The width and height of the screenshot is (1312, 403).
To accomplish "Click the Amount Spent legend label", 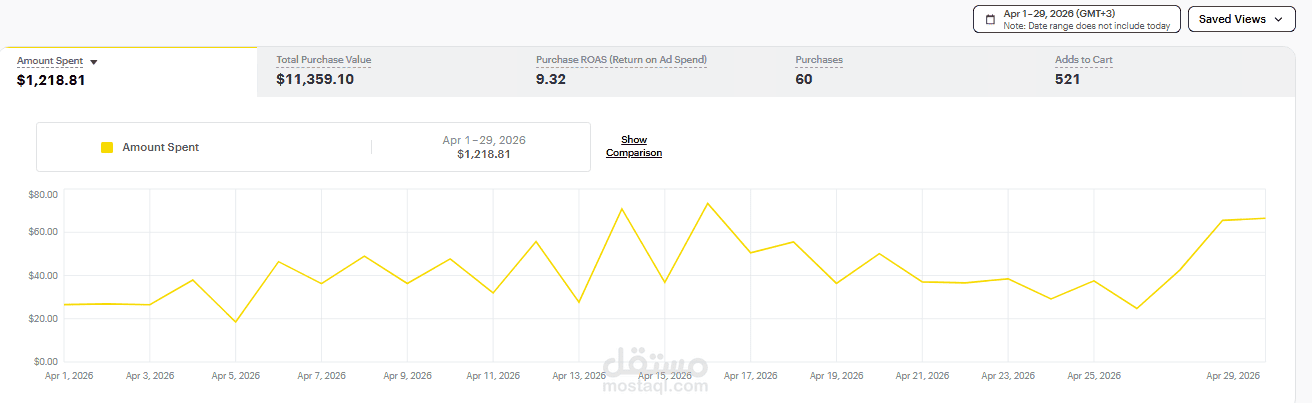I will pyautogui.click(x=160, y=147).
